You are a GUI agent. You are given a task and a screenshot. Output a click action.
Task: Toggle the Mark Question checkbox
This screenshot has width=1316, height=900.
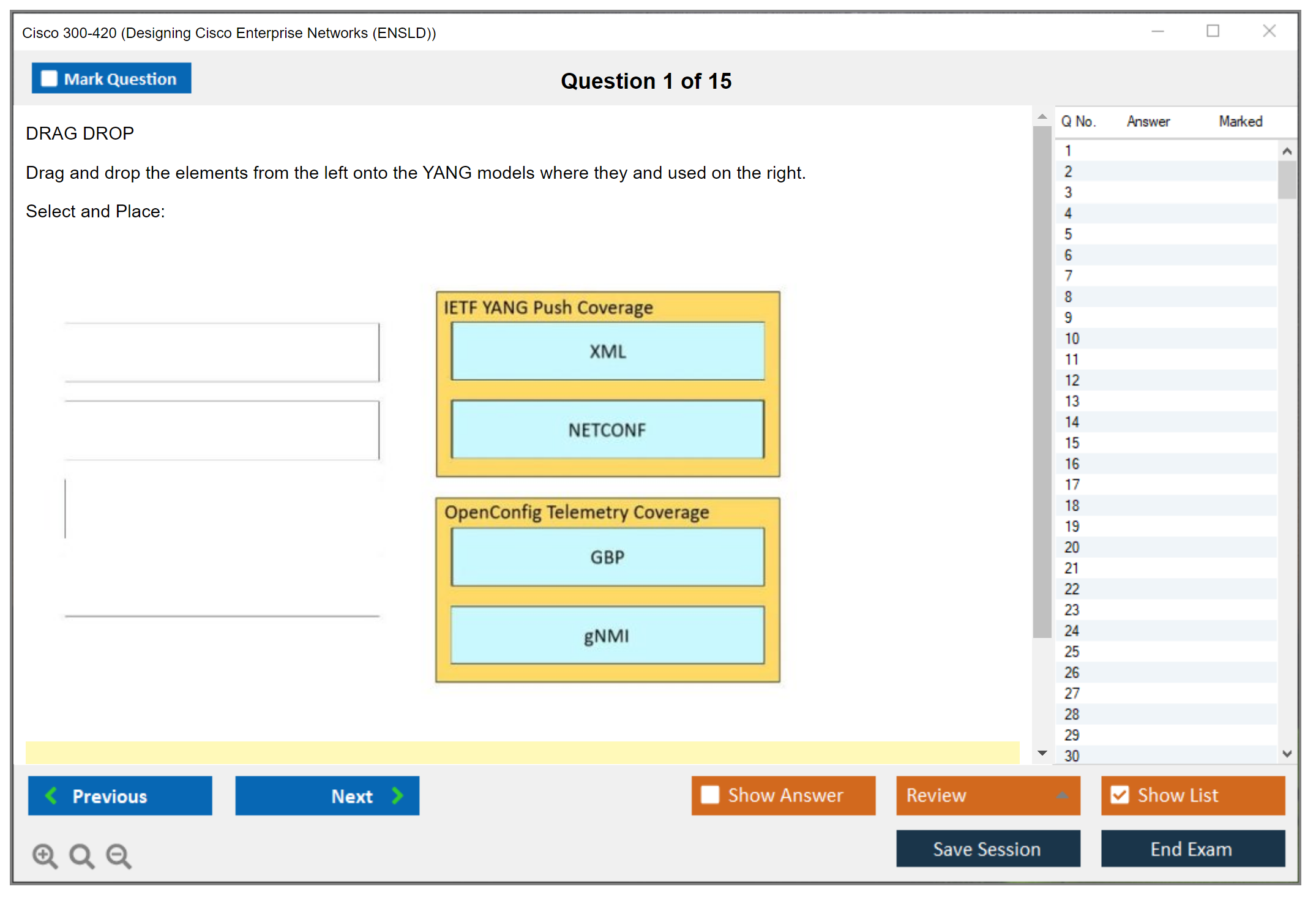pos(49,78)
